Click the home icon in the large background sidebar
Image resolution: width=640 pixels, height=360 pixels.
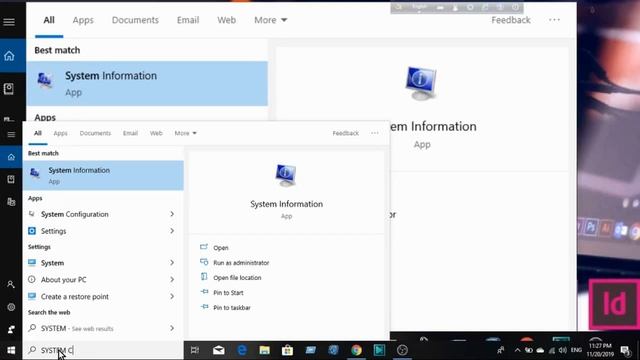coord(9,56)
